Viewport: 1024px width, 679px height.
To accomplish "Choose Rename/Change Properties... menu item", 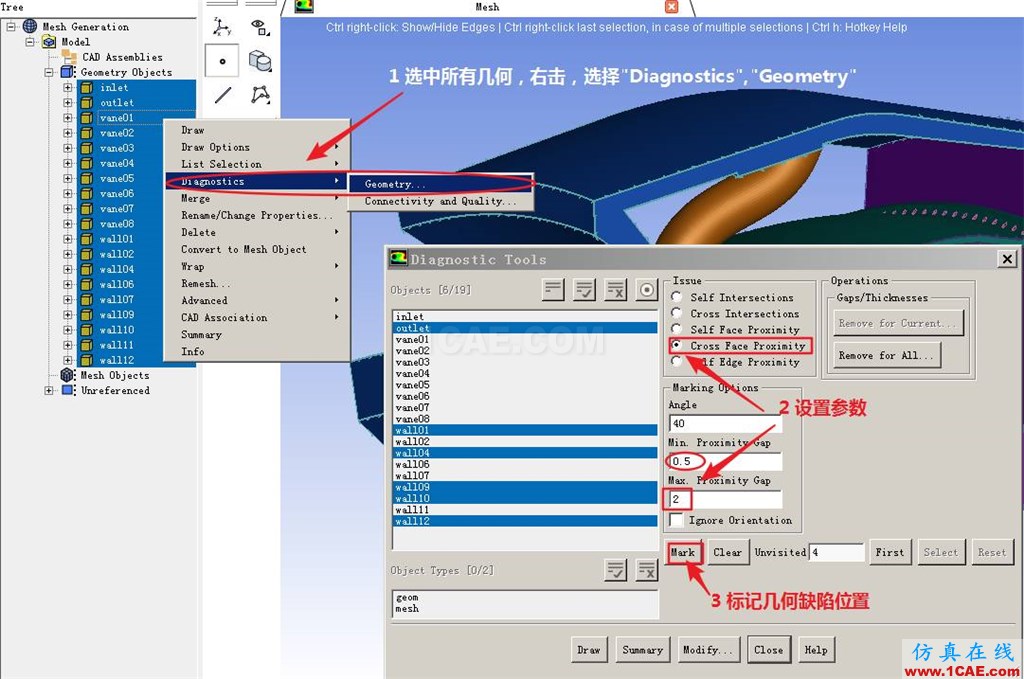I will pos(255,215).
